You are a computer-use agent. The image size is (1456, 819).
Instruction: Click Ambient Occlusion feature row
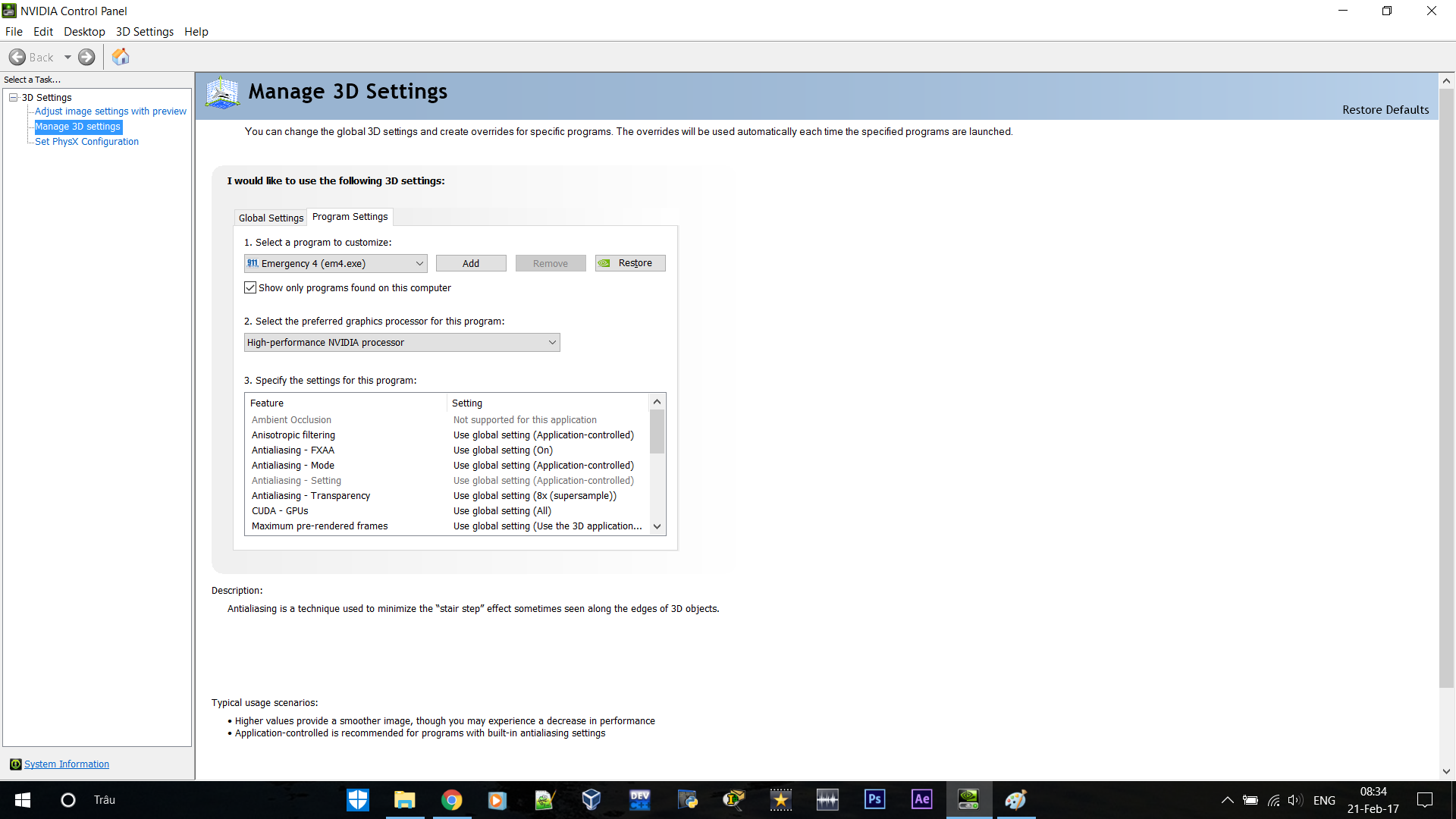click(x=447, y=420)
